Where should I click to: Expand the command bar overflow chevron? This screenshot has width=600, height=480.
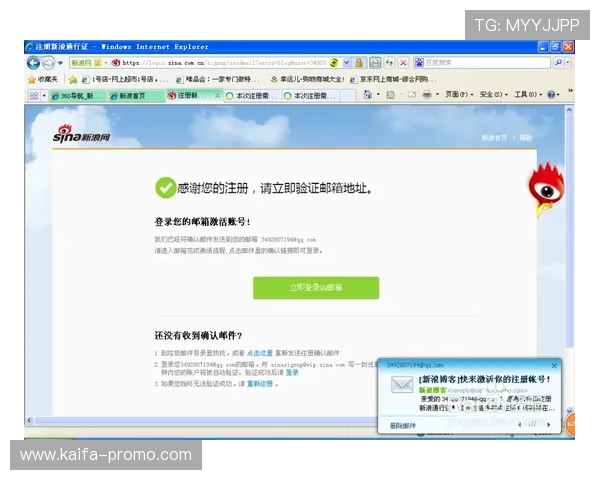[570, 91]
